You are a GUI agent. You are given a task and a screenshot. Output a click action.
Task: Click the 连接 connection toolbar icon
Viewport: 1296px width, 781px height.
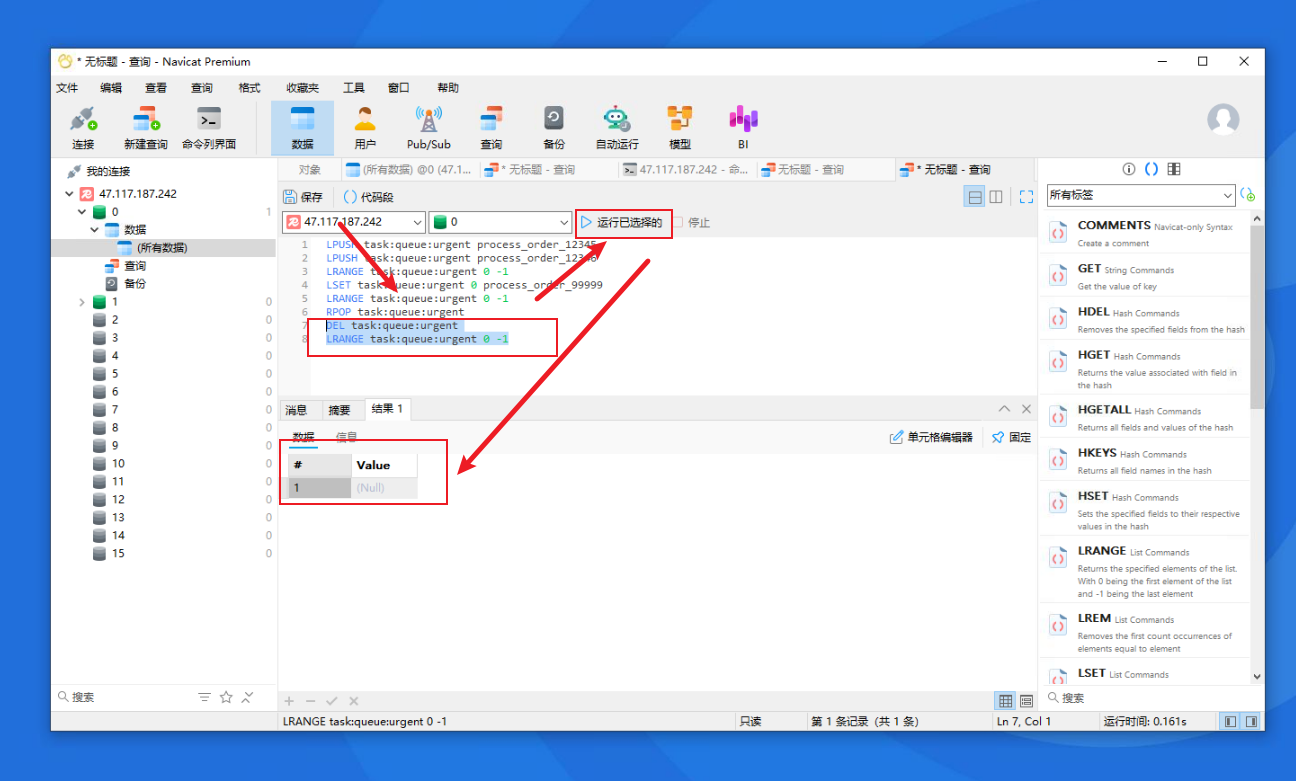click(83, 128)
